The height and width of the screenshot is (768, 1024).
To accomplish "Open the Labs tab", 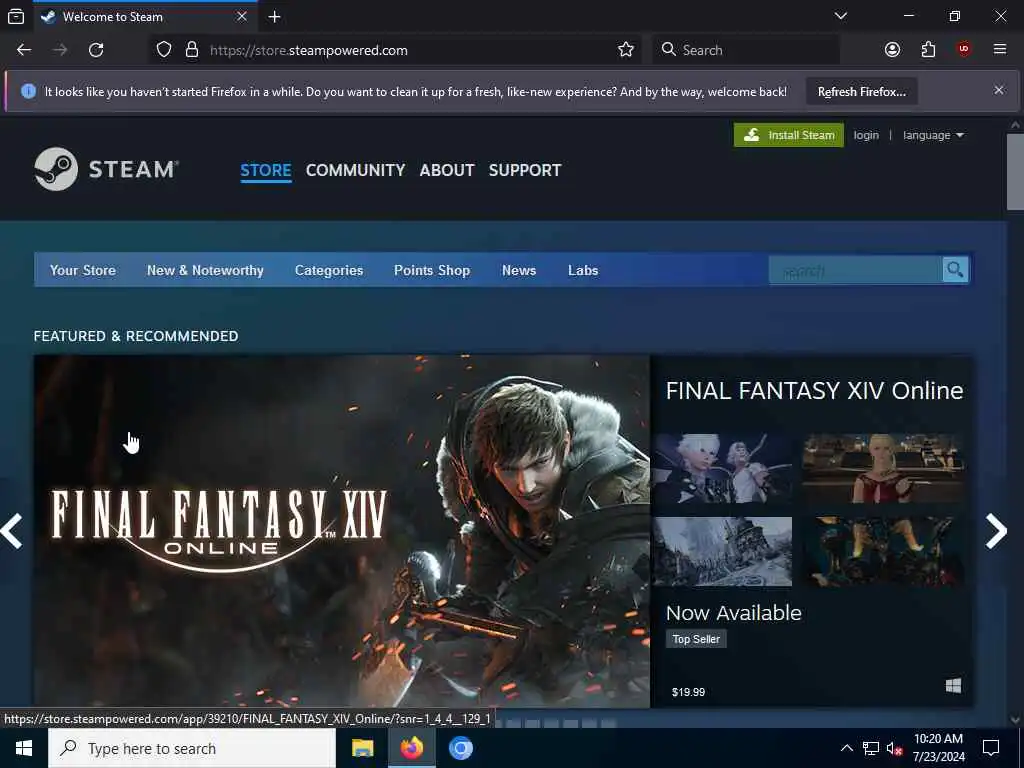I will click(x=583, y=270).
